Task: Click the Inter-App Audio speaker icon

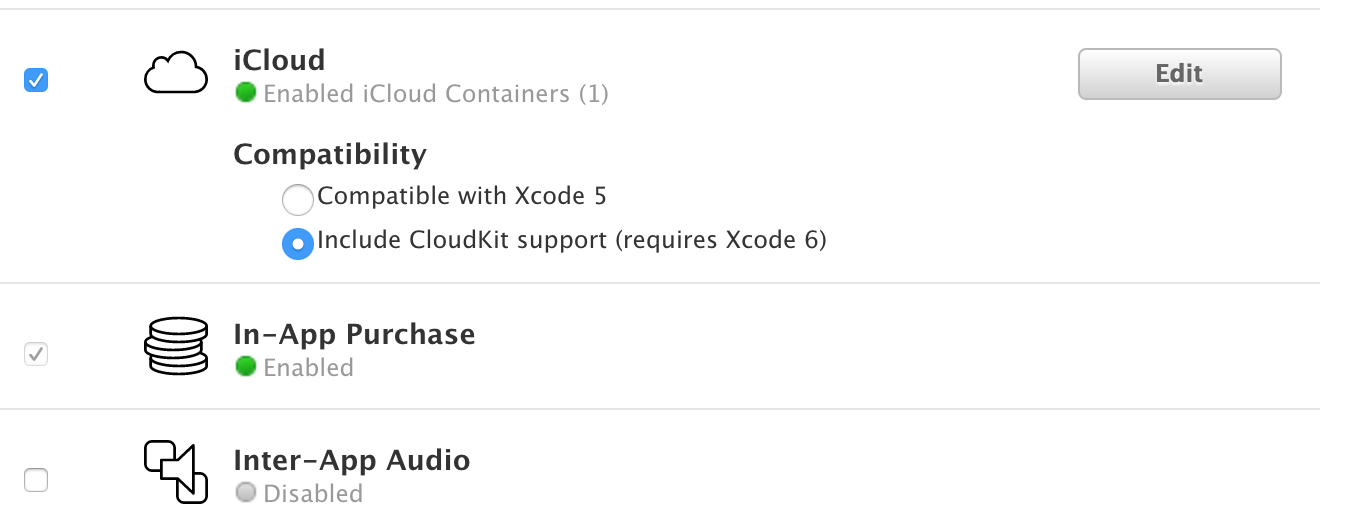Action: tap(176, 471)
